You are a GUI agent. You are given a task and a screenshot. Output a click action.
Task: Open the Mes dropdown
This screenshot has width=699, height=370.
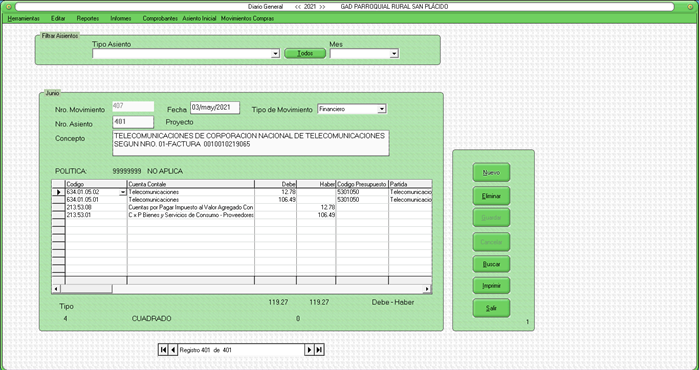click(394, 54)
